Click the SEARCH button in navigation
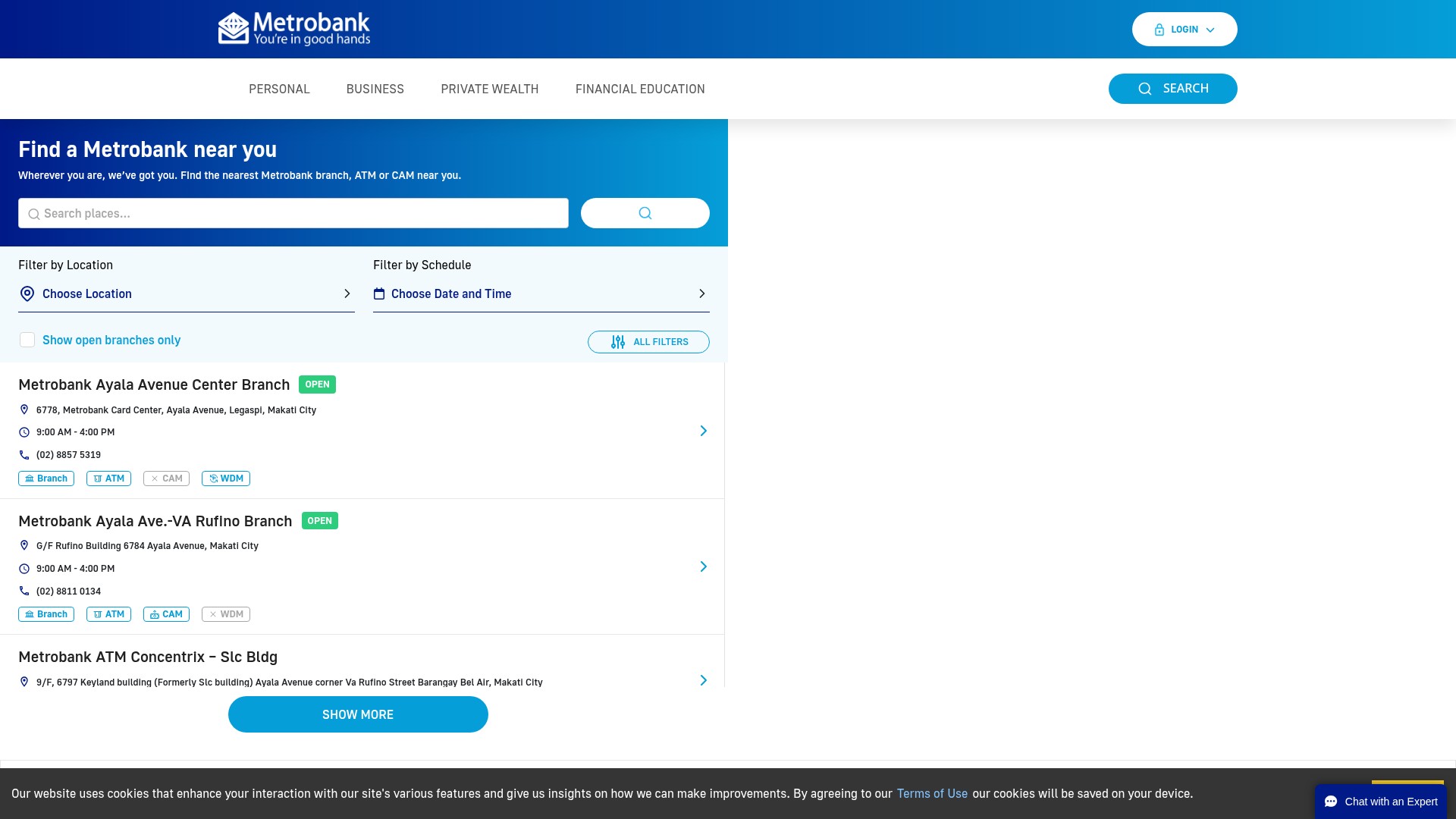This screenshot has width=1456, height=819. tap(1173, 89)
